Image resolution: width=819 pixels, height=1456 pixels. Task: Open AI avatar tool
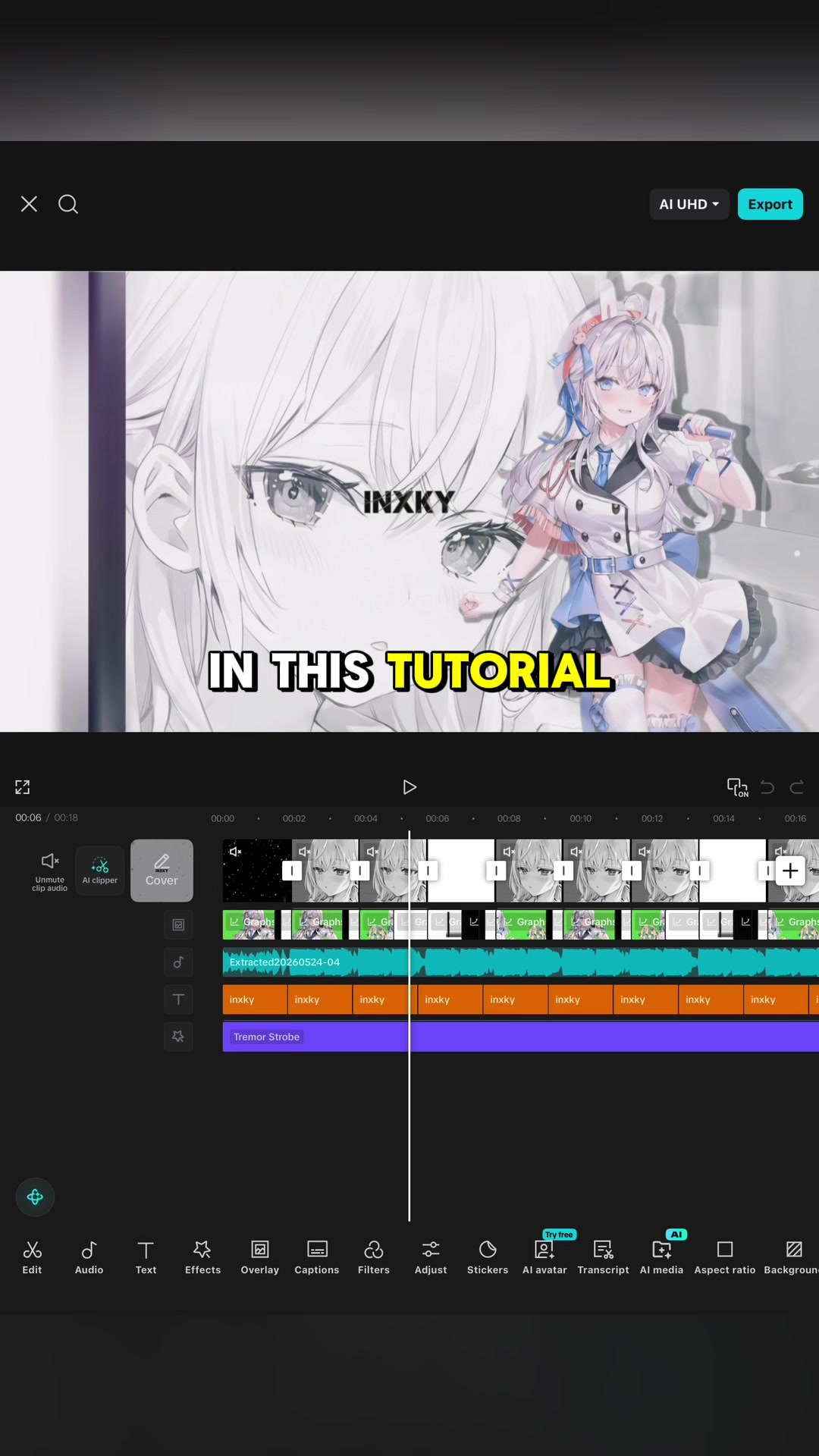pos(544,1257)
